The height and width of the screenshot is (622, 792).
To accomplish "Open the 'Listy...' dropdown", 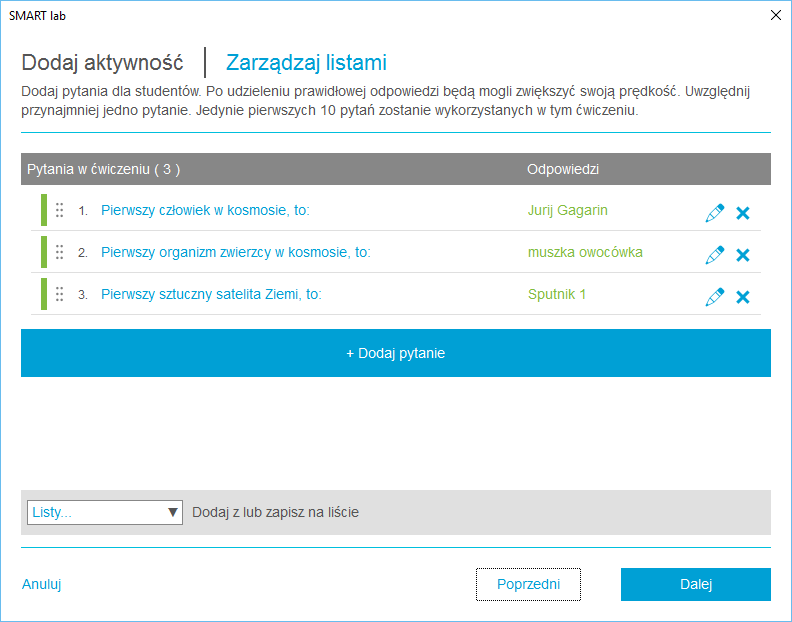I will (105, 512).
